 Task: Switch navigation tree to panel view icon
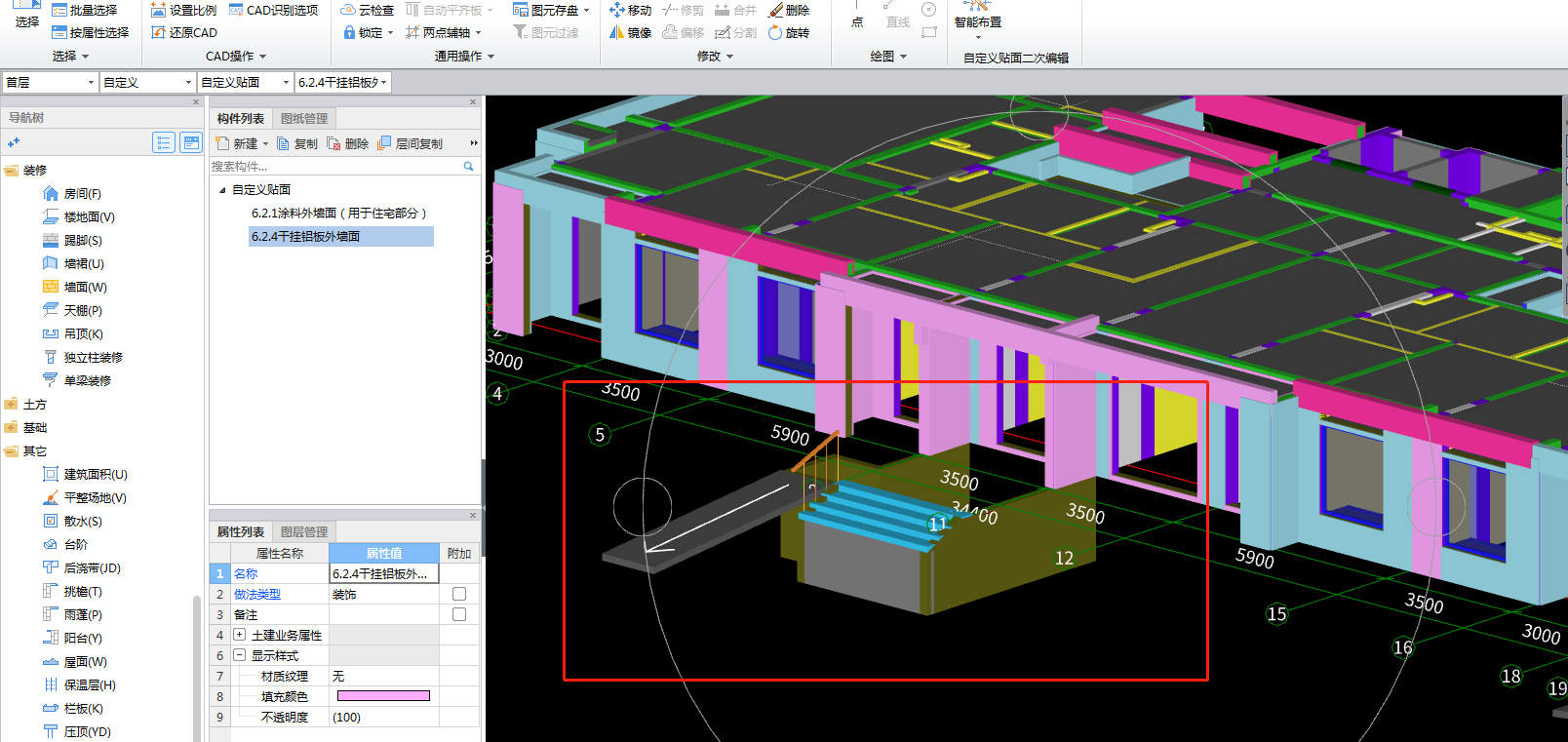(x=191, y=143)
